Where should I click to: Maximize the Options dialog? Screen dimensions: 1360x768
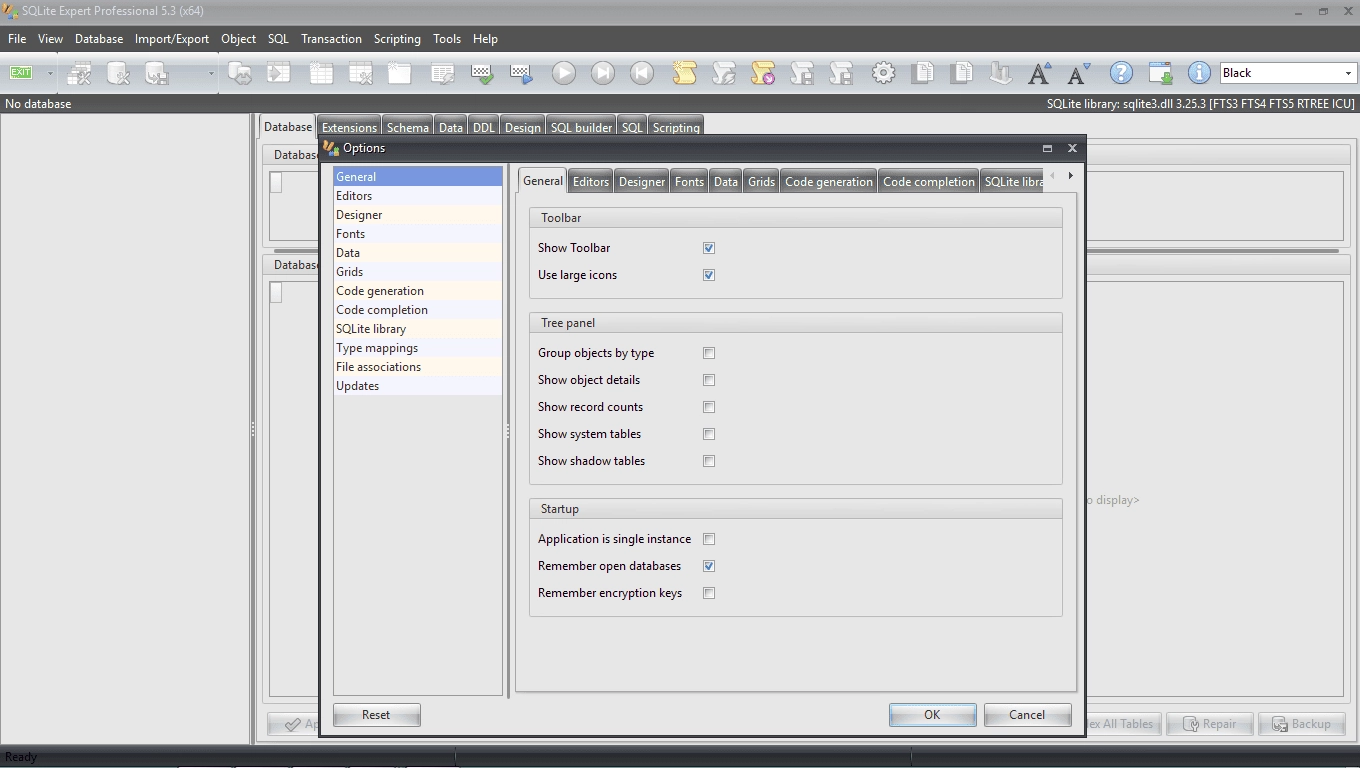1047,148
